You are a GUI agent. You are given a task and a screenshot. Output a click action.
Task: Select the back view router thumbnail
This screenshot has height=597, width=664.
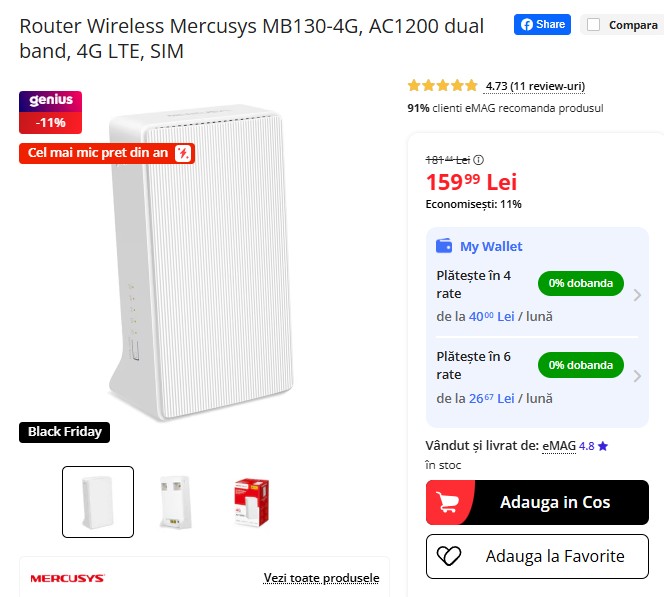[x=175, y=502]
